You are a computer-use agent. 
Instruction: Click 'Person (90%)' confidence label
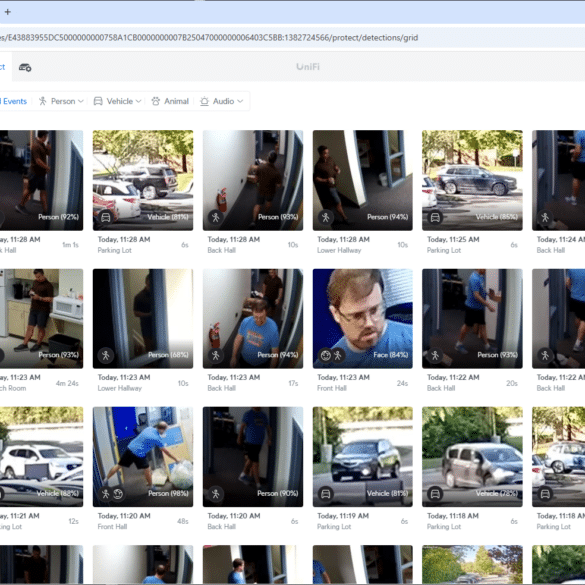click(x=278, y=494)
